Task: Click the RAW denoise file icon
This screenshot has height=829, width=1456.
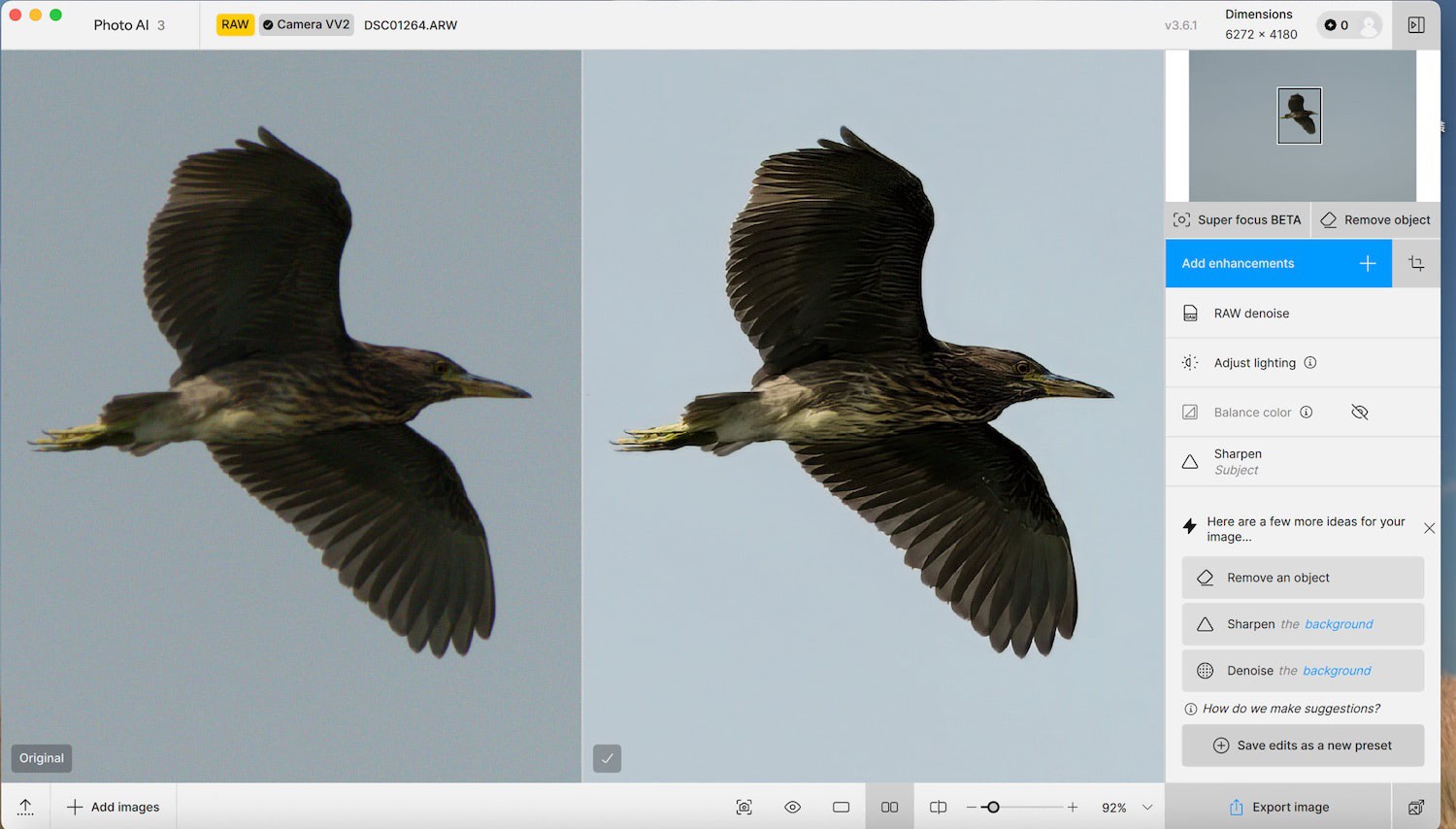Action: [x=1190, y=313]
